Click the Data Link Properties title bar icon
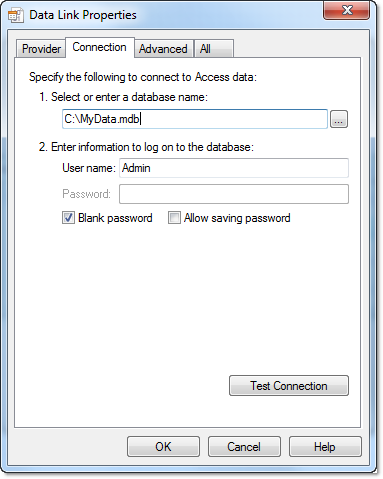The height and width of the screenshot is (479, 383). tap(16, 15)
